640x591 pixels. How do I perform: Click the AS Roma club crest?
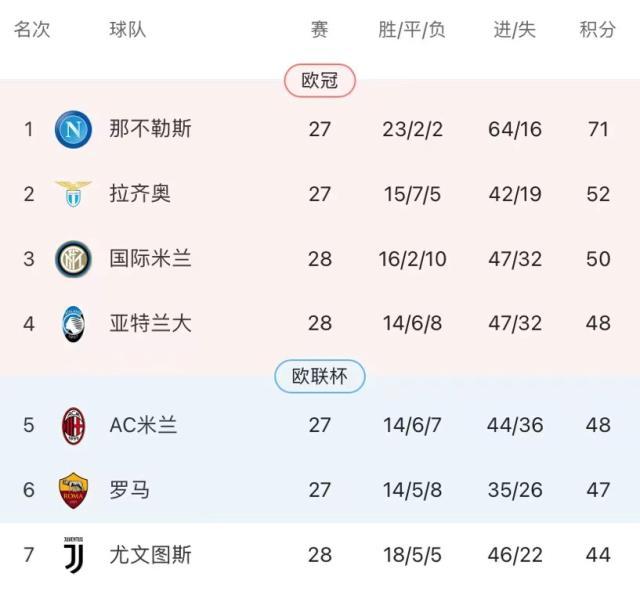pos(73,490)
